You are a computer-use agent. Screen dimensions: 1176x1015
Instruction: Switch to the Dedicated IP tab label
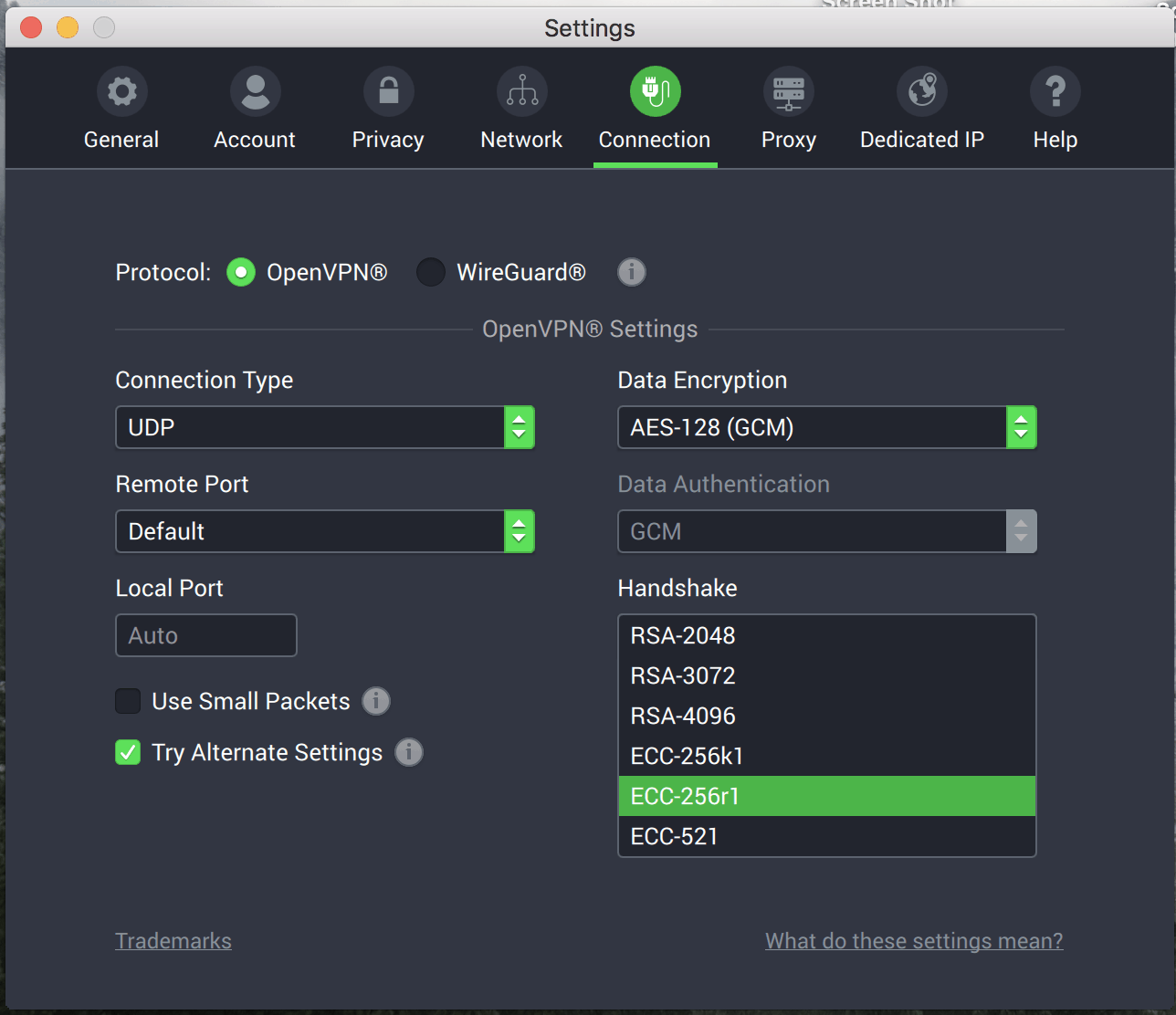[922, 140]
